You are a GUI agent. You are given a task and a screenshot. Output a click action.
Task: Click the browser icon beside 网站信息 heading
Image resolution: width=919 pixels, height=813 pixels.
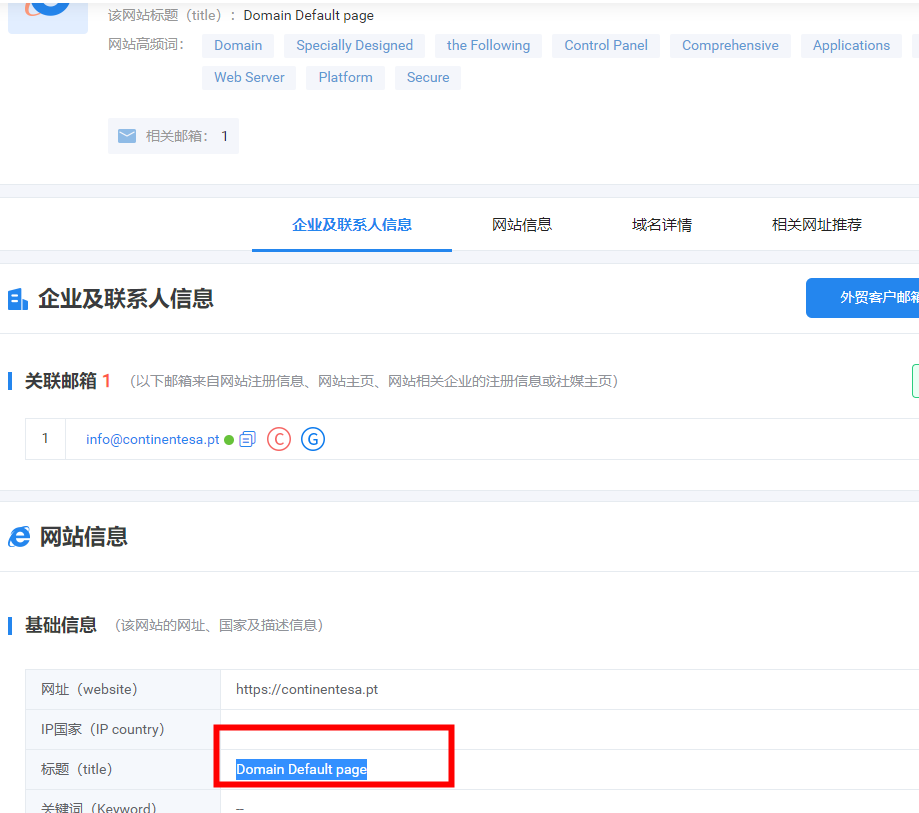pos(17,536)
